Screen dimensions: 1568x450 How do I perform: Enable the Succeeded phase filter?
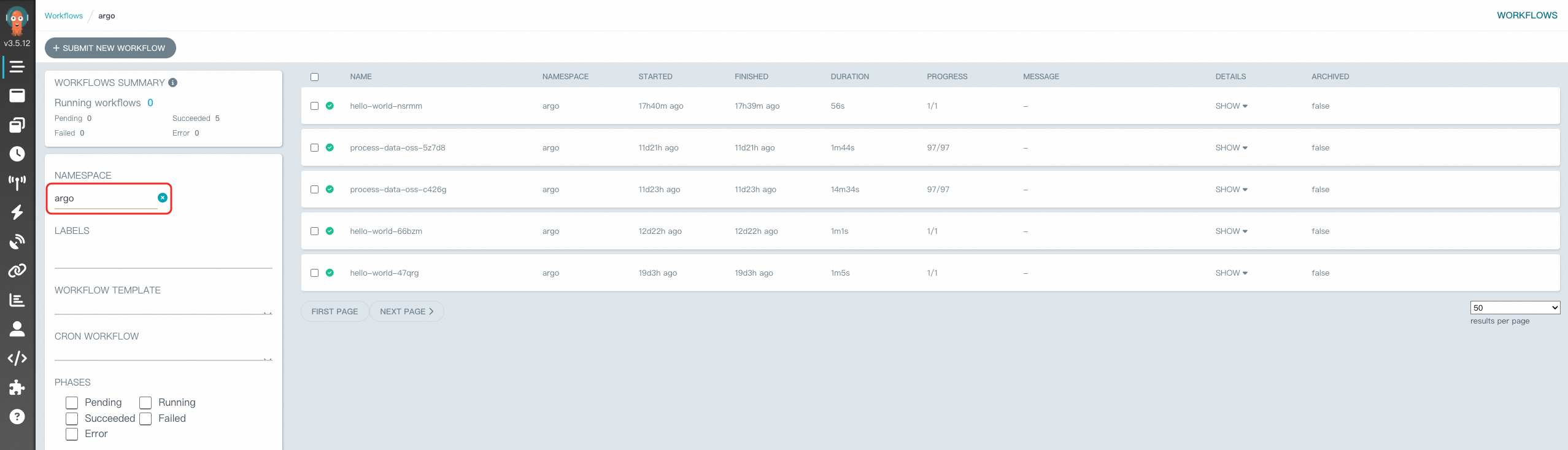coord(72,419)
